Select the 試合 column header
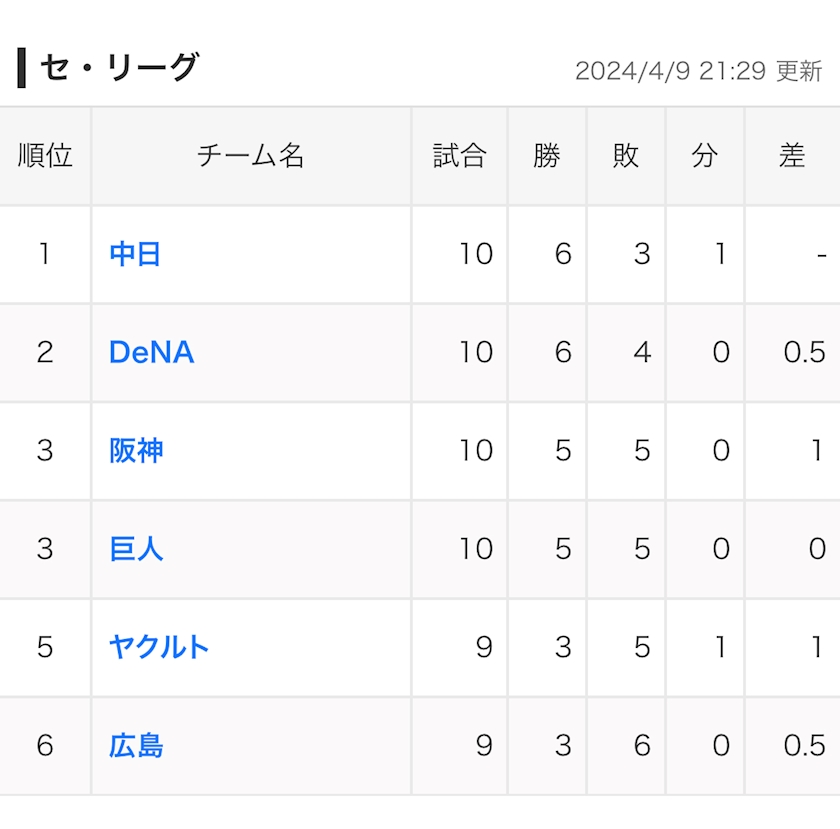 [459, 156]
